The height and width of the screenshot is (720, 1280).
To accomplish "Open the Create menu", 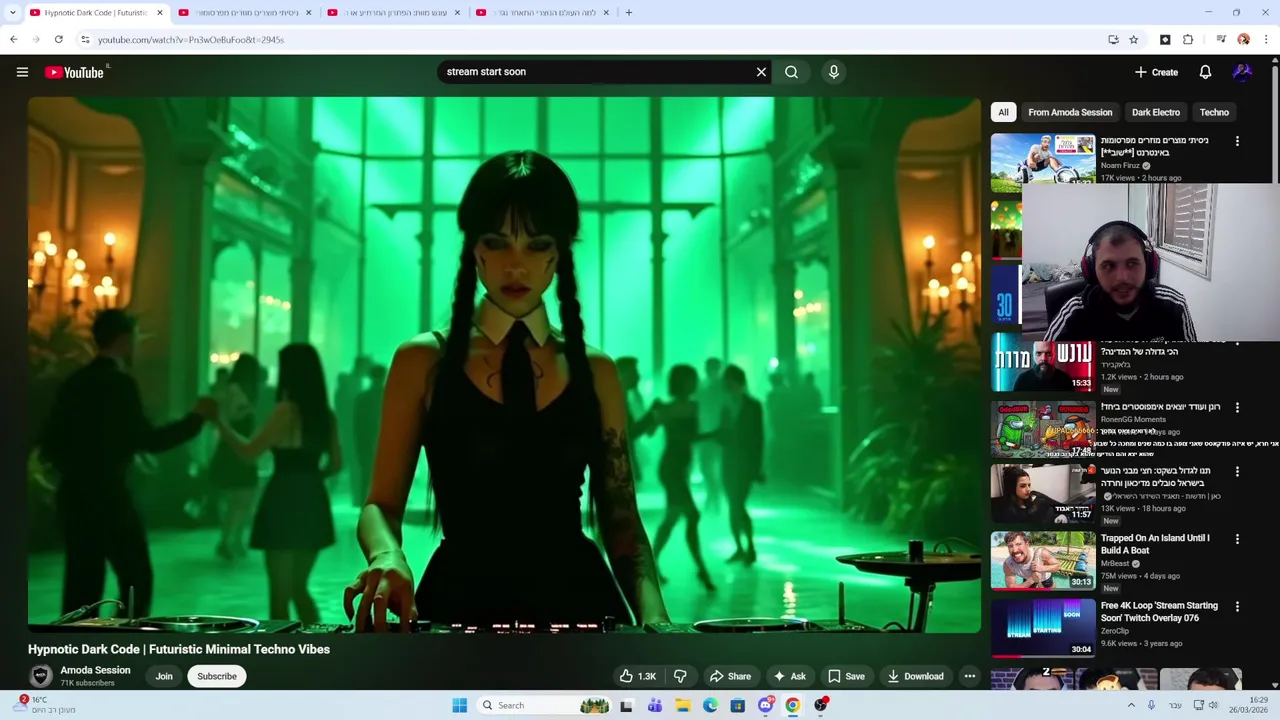I will tap(1156, 72).
